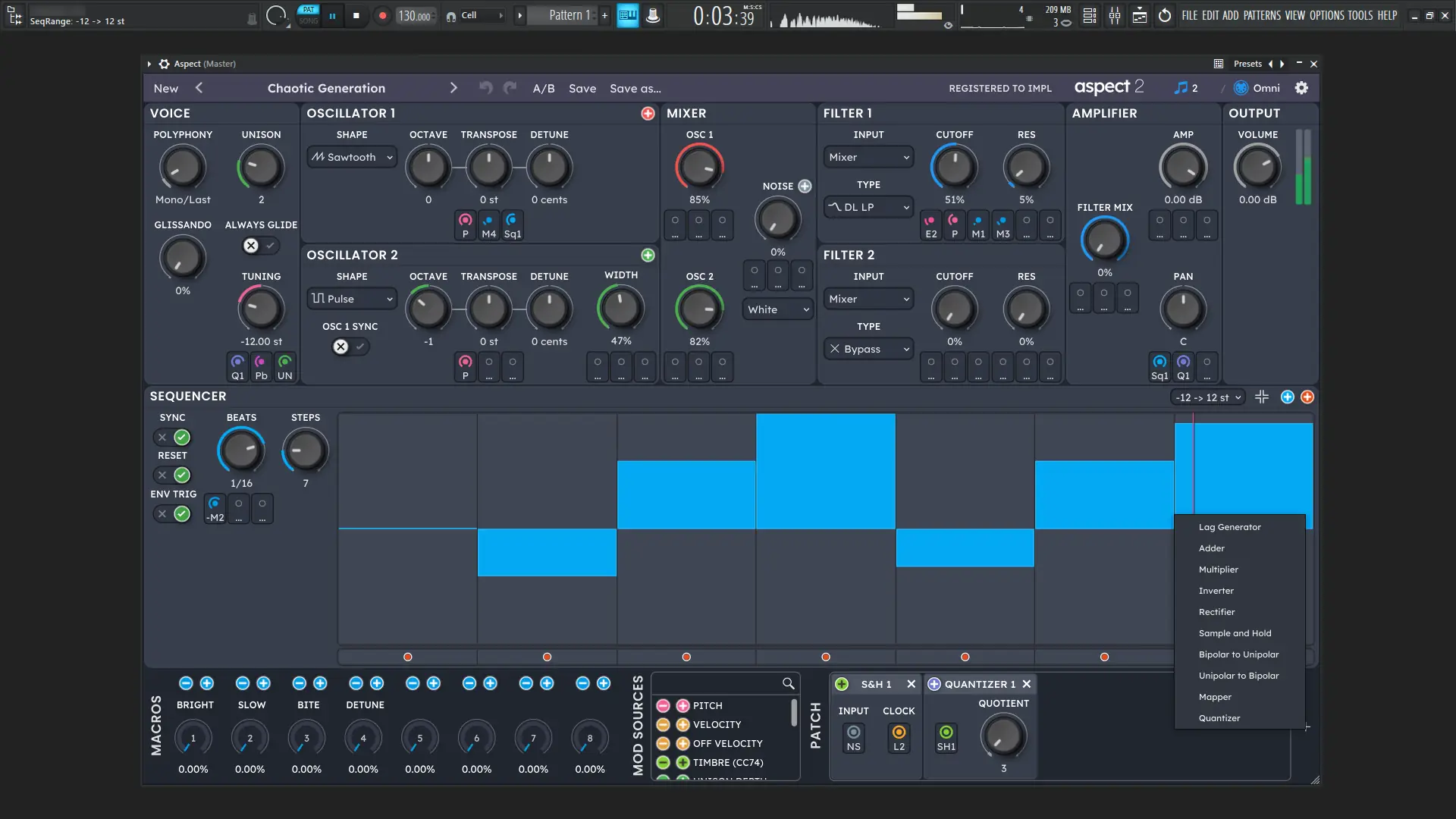Screen dimensions: 1456x819
Task: Click the FL Studio record button
Action: point(382,15)
